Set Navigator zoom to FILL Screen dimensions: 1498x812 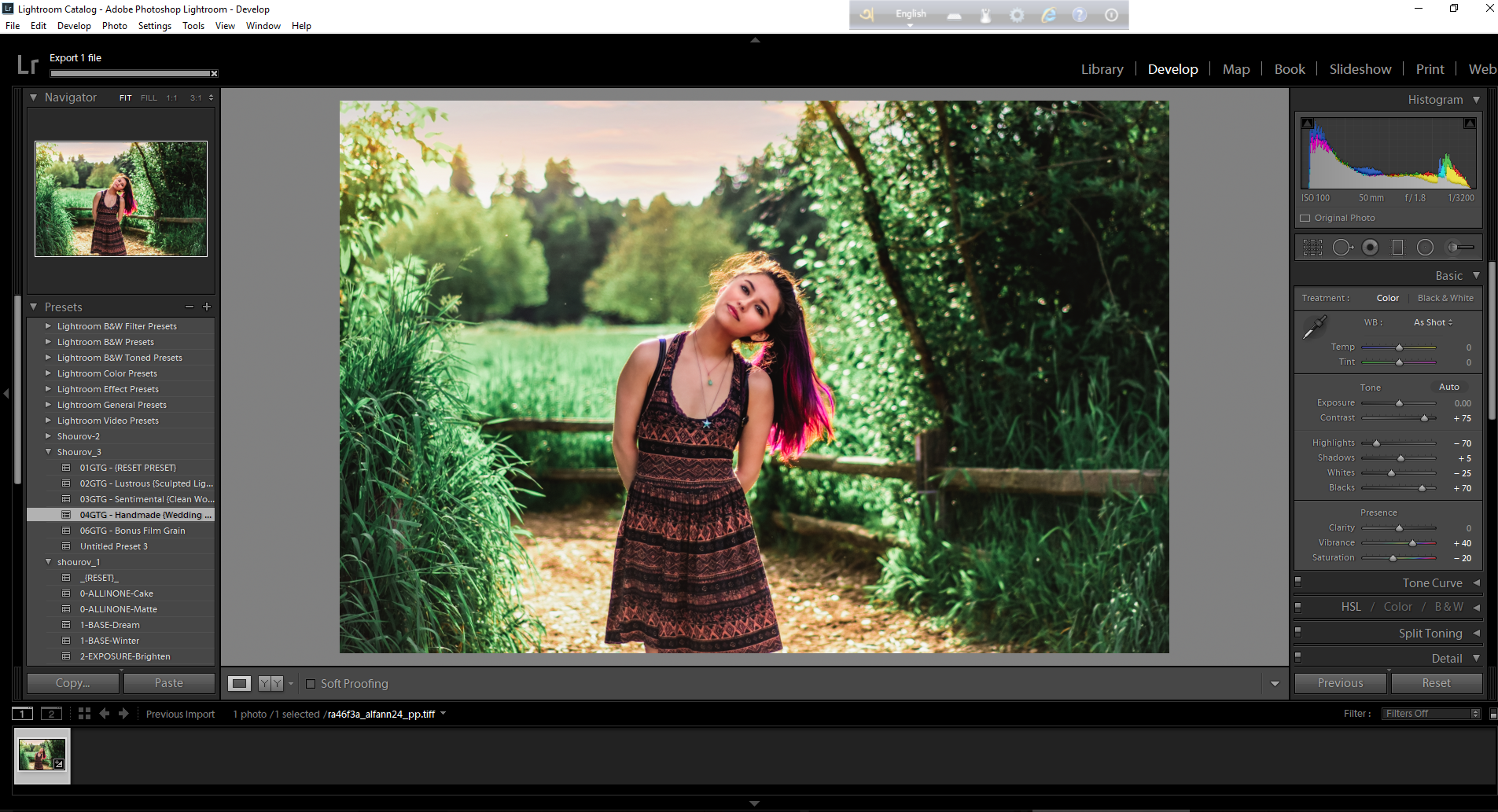pyautogui.click(x=149, y=98)
